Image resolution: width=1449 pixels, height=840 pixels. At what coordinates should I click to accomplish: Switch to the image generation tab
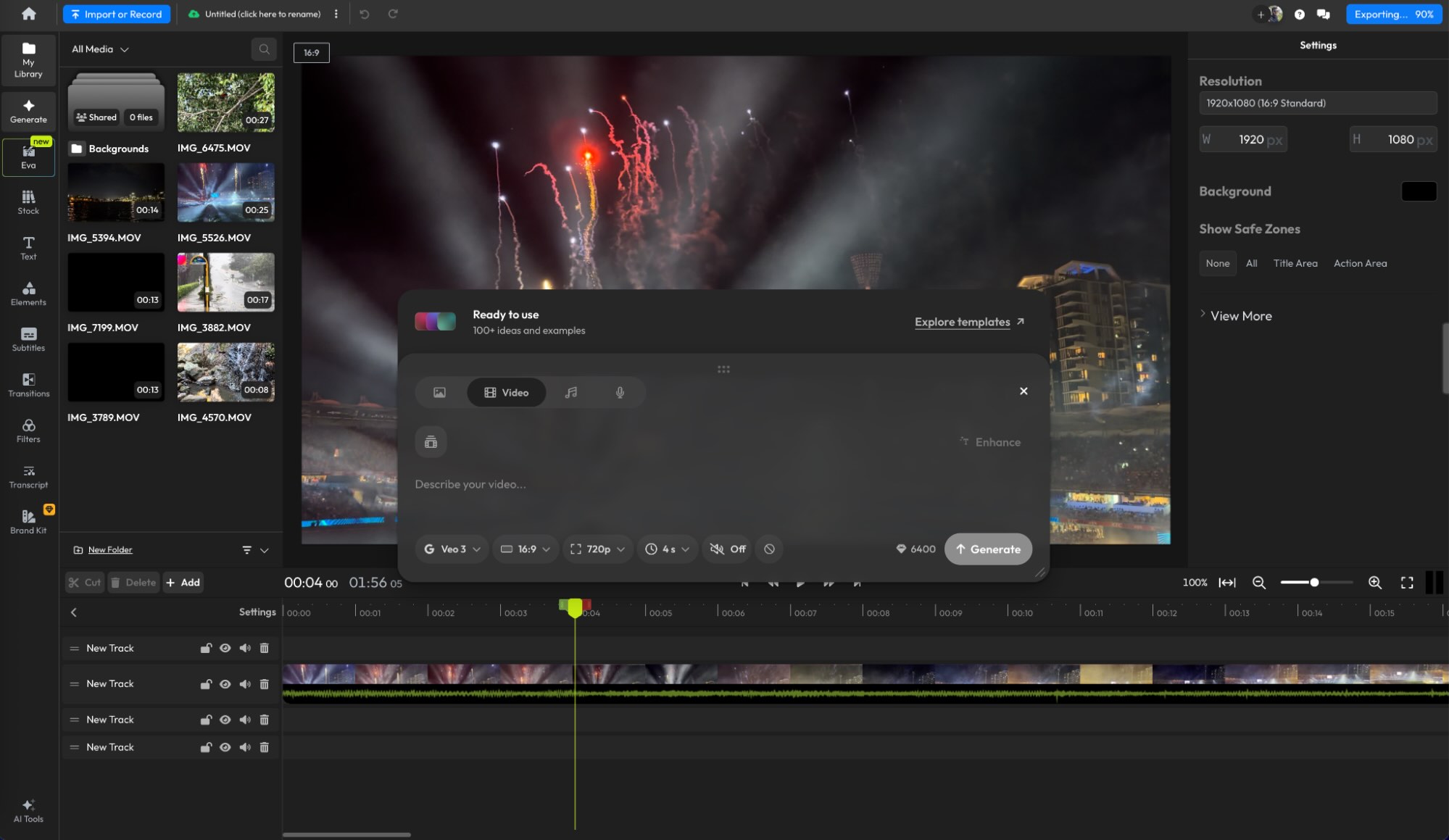pos(439,392)
